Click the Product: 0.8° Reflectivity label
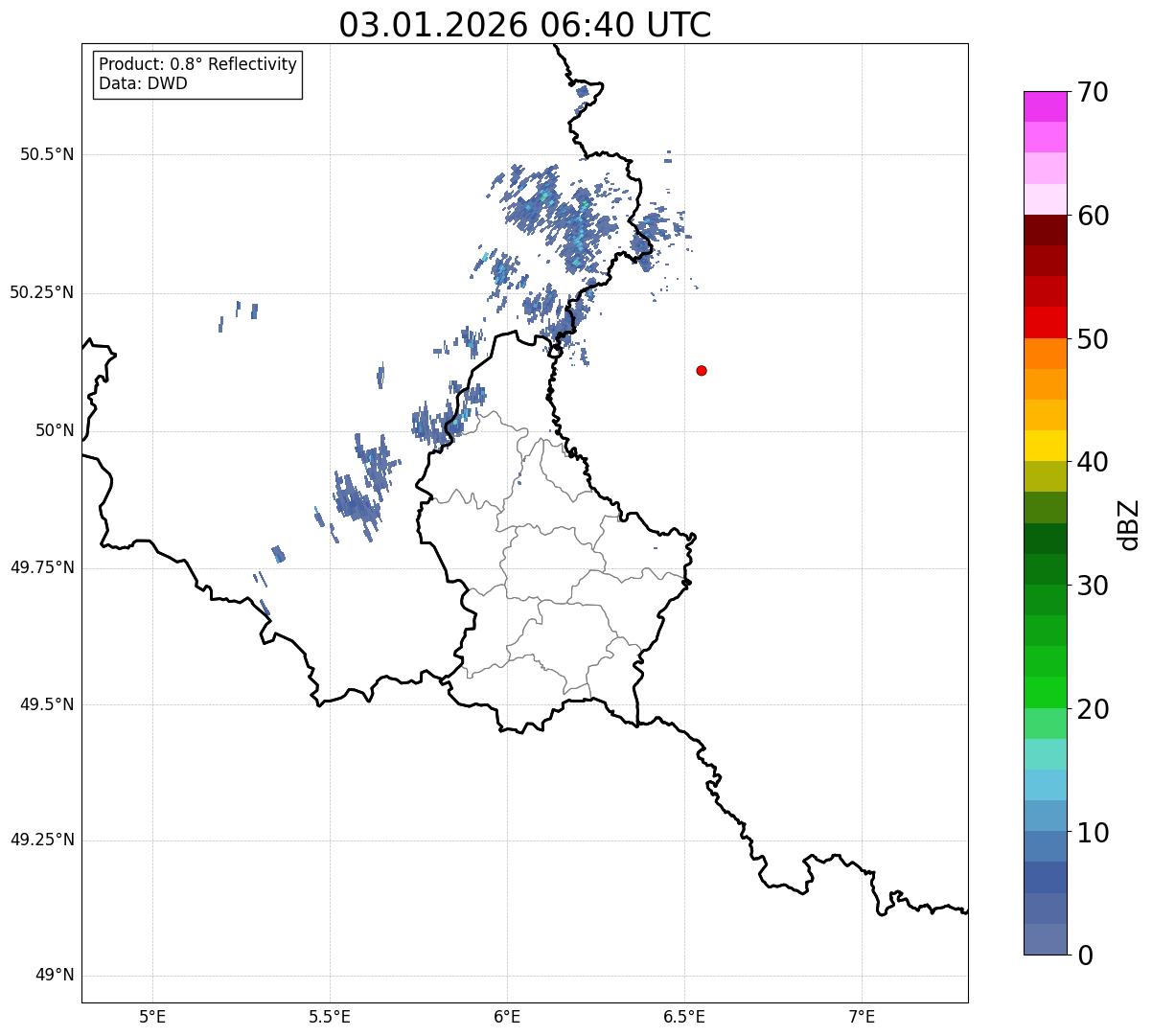 coord(197,64)
